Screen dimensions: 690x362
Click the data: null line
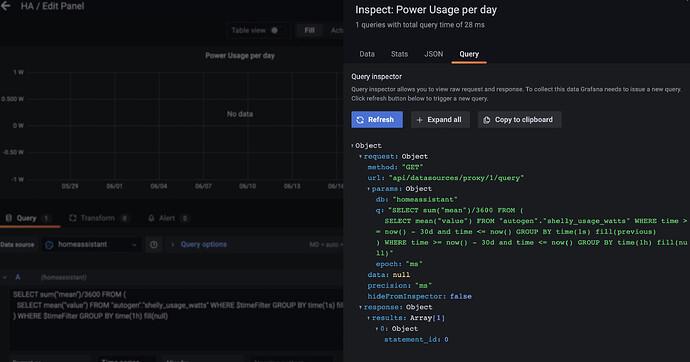tap(389, 275)
